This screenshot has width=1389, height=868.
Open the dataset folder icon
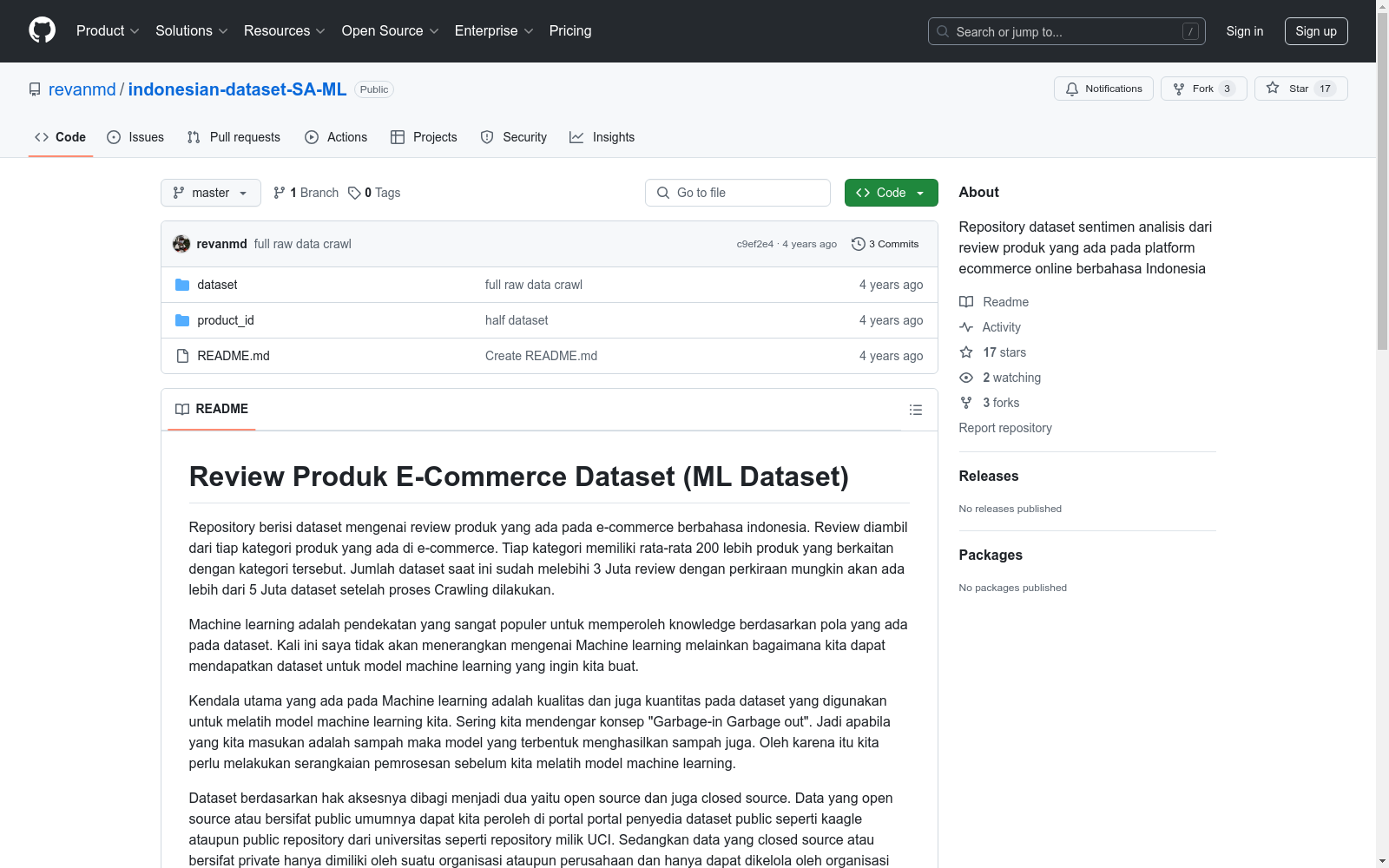pos(182,284)
